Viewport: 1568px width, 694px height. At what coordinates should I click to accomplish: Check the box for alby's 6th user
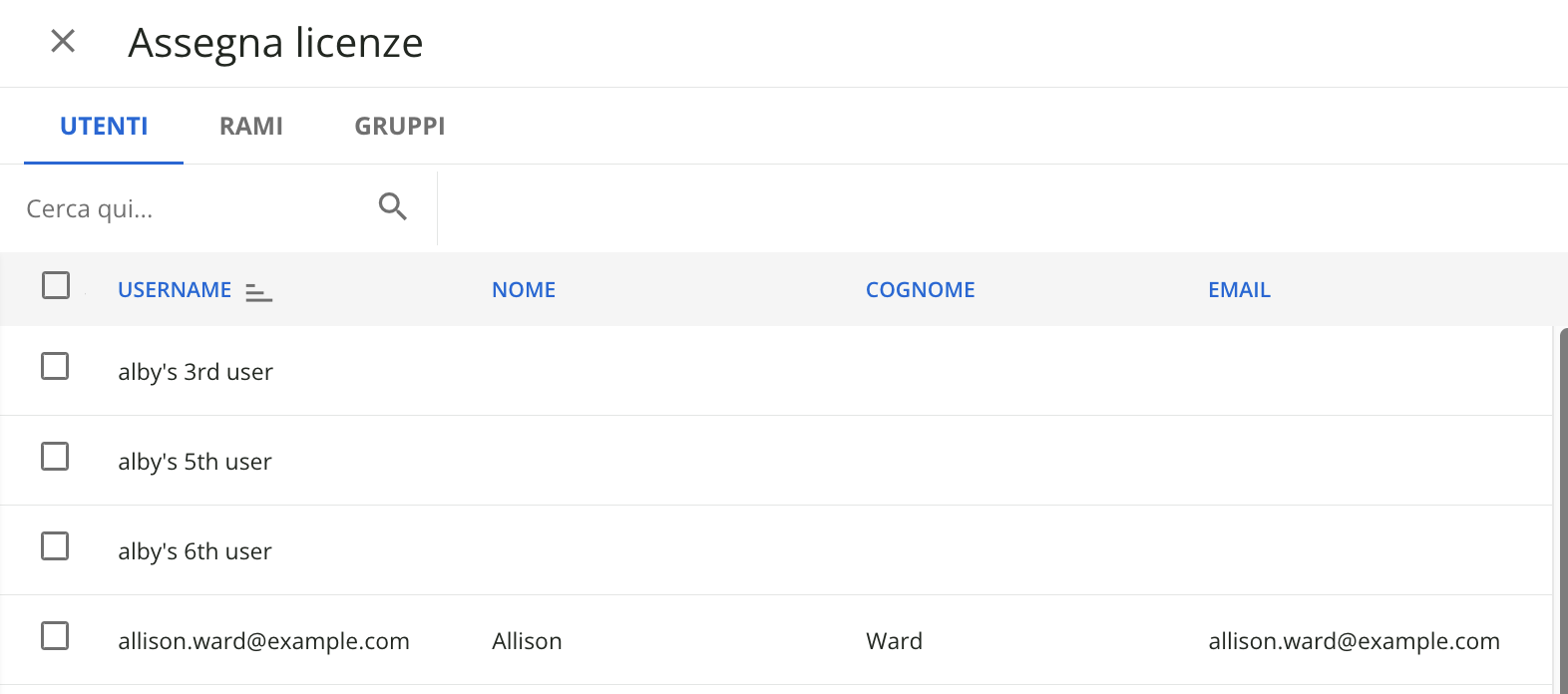click(55, 545)
